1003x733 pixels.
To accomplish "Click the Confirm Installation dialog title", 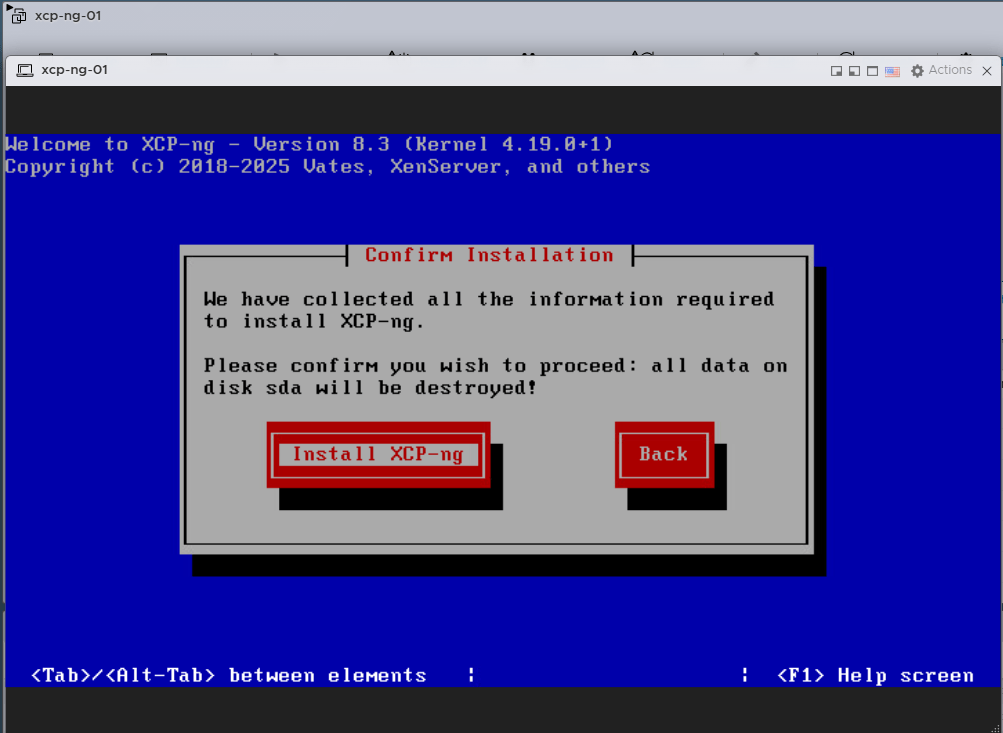I will pyautogui.click(x=489, y=255).
